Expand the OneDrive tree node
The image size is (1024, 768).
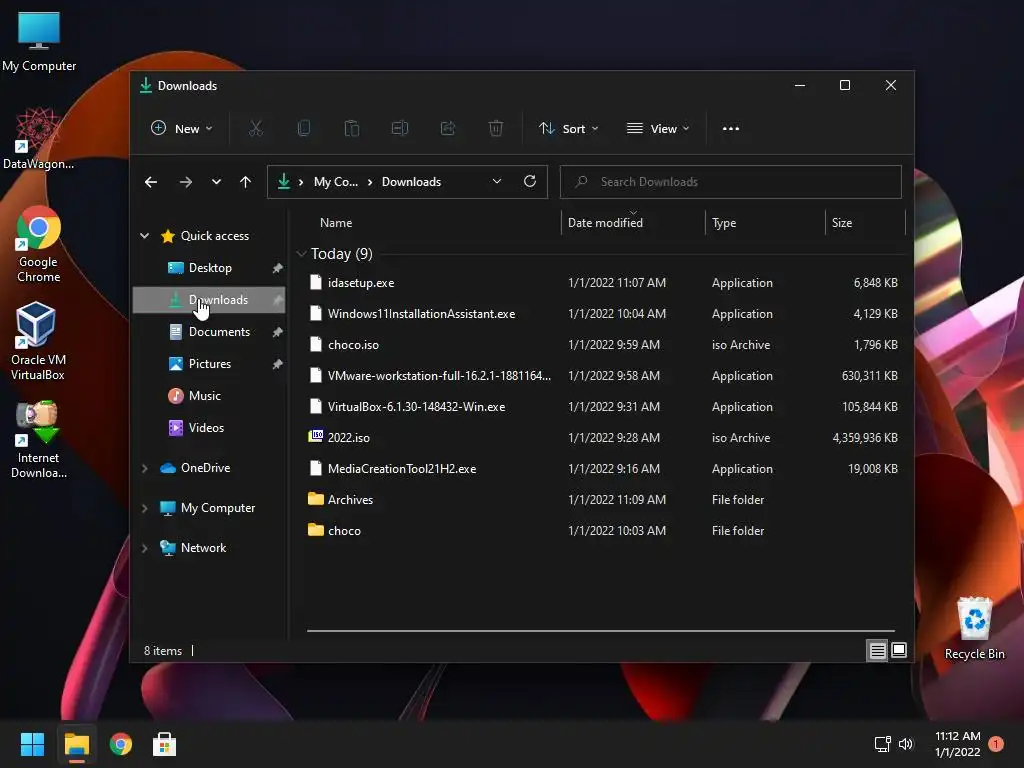(x=145, y=468)
